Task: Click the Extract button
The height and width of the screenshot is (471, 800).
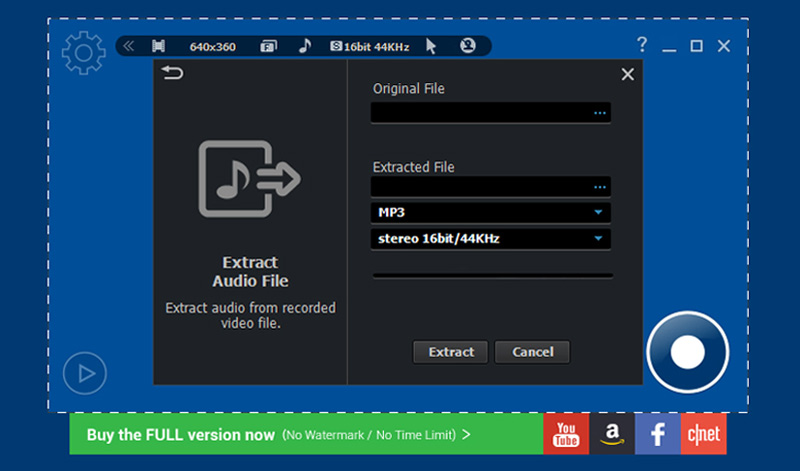Action: coord(451,352)
